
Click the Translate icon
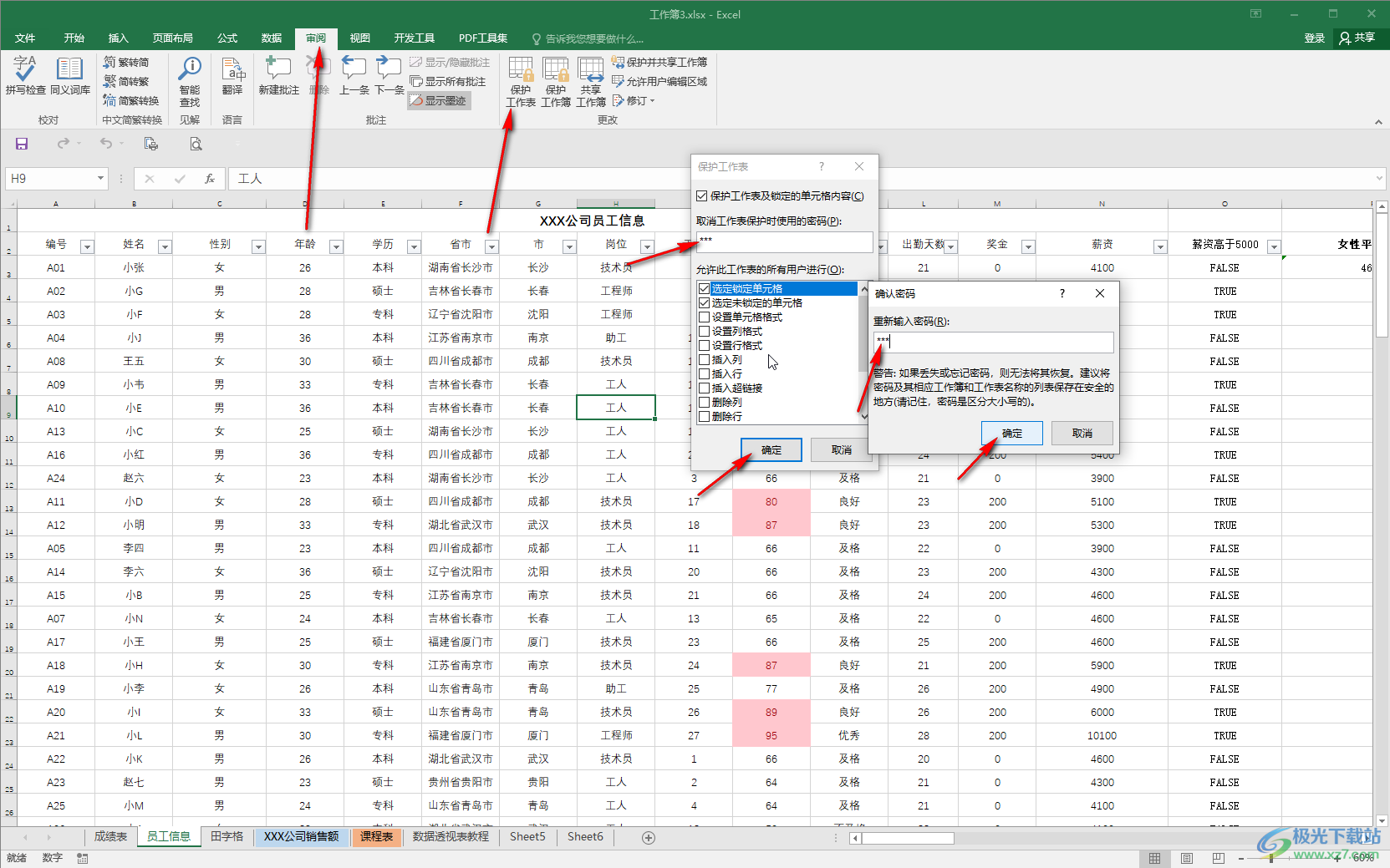(x=232, y=76)
